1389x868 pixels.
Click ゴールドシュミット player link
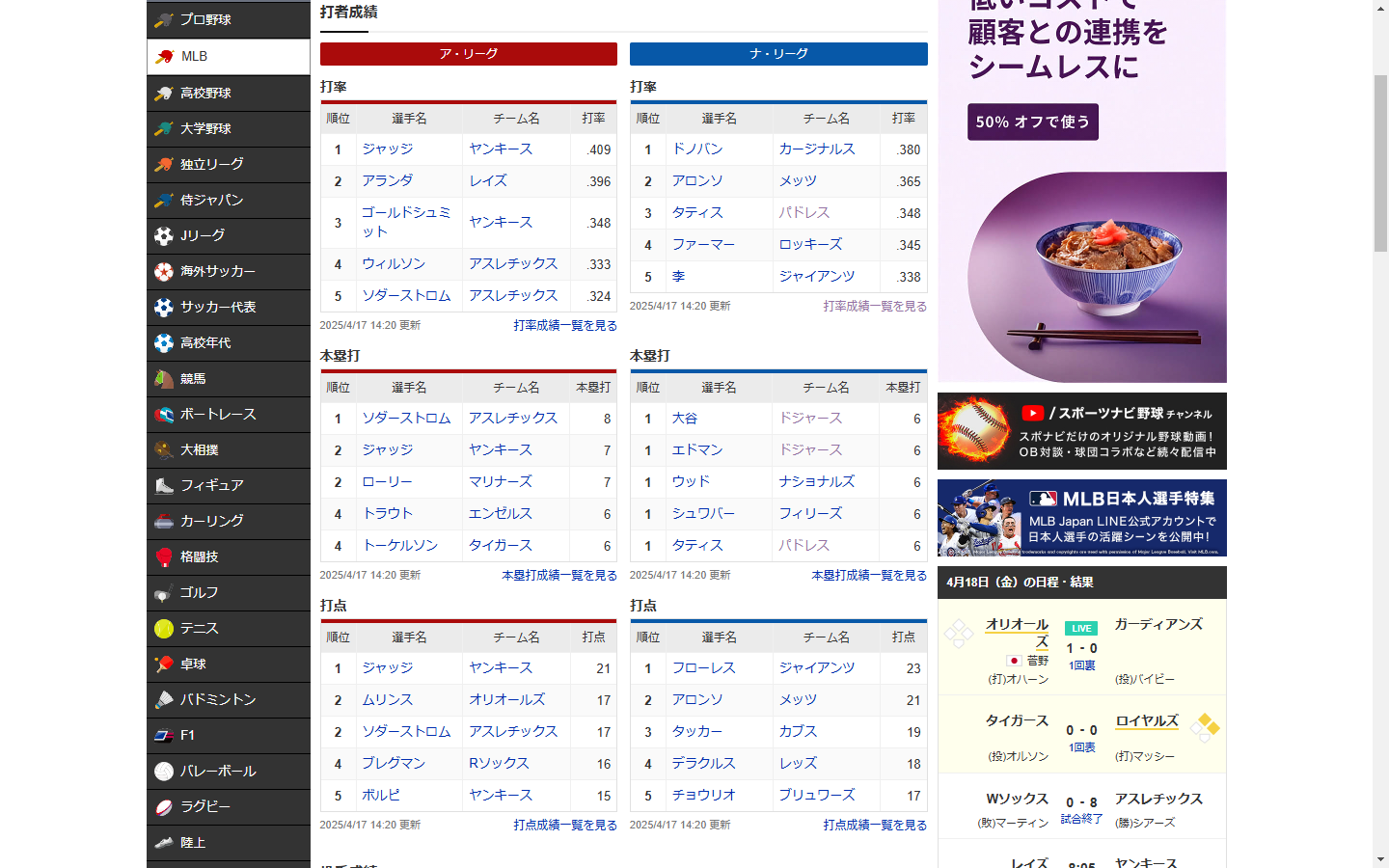[x=406, y=222]
